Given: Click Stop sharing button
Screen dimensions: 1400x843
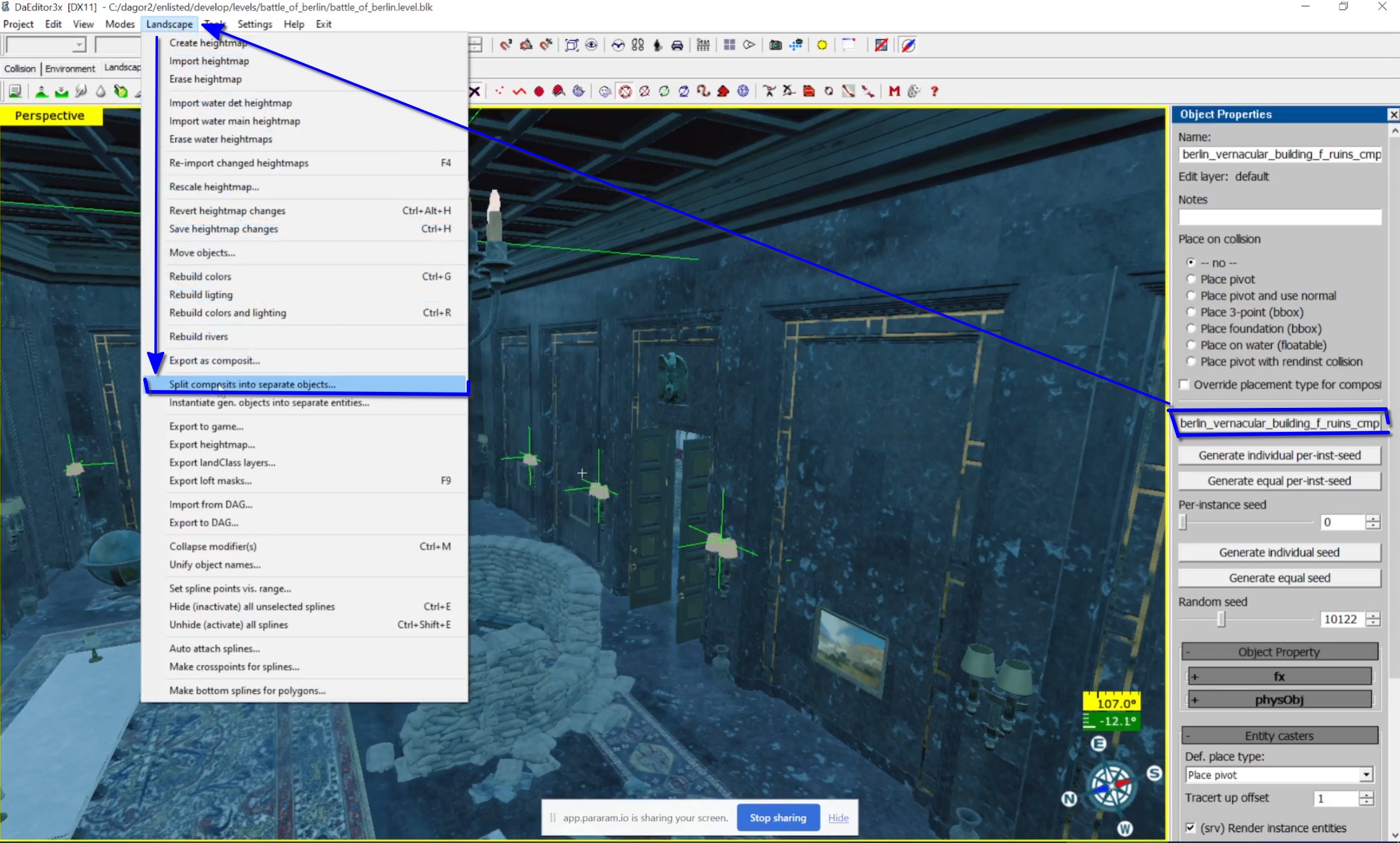Looking at the screenshot, I should point(778,818).
